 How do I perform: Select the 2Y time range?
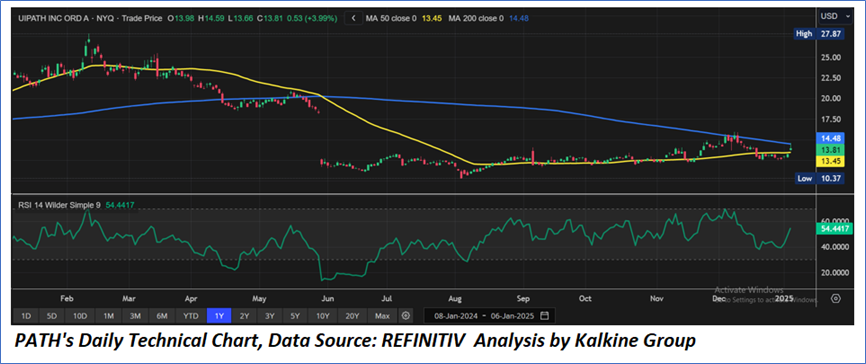(x=244, y=316)
